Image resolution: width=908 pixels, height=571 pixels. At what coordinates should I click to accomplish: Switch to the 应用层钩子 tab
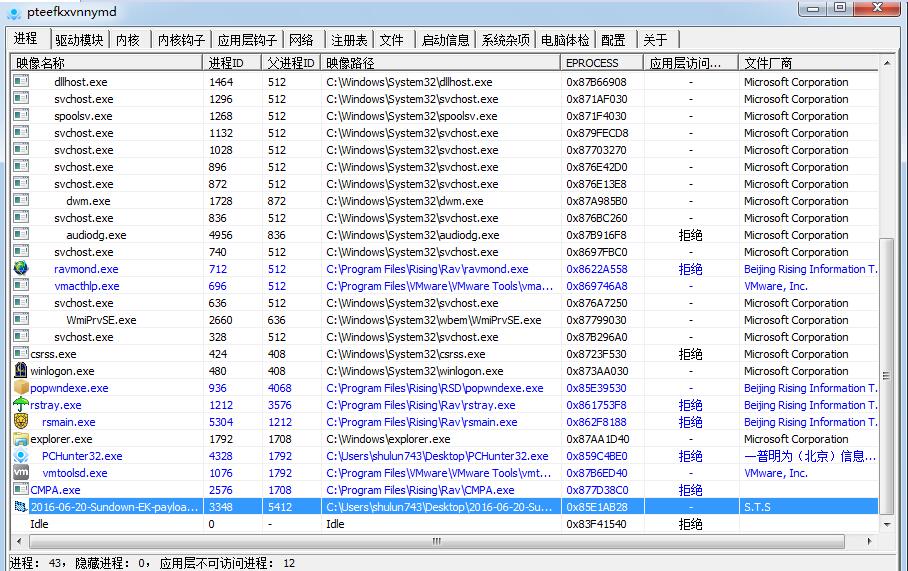[247, 40]
